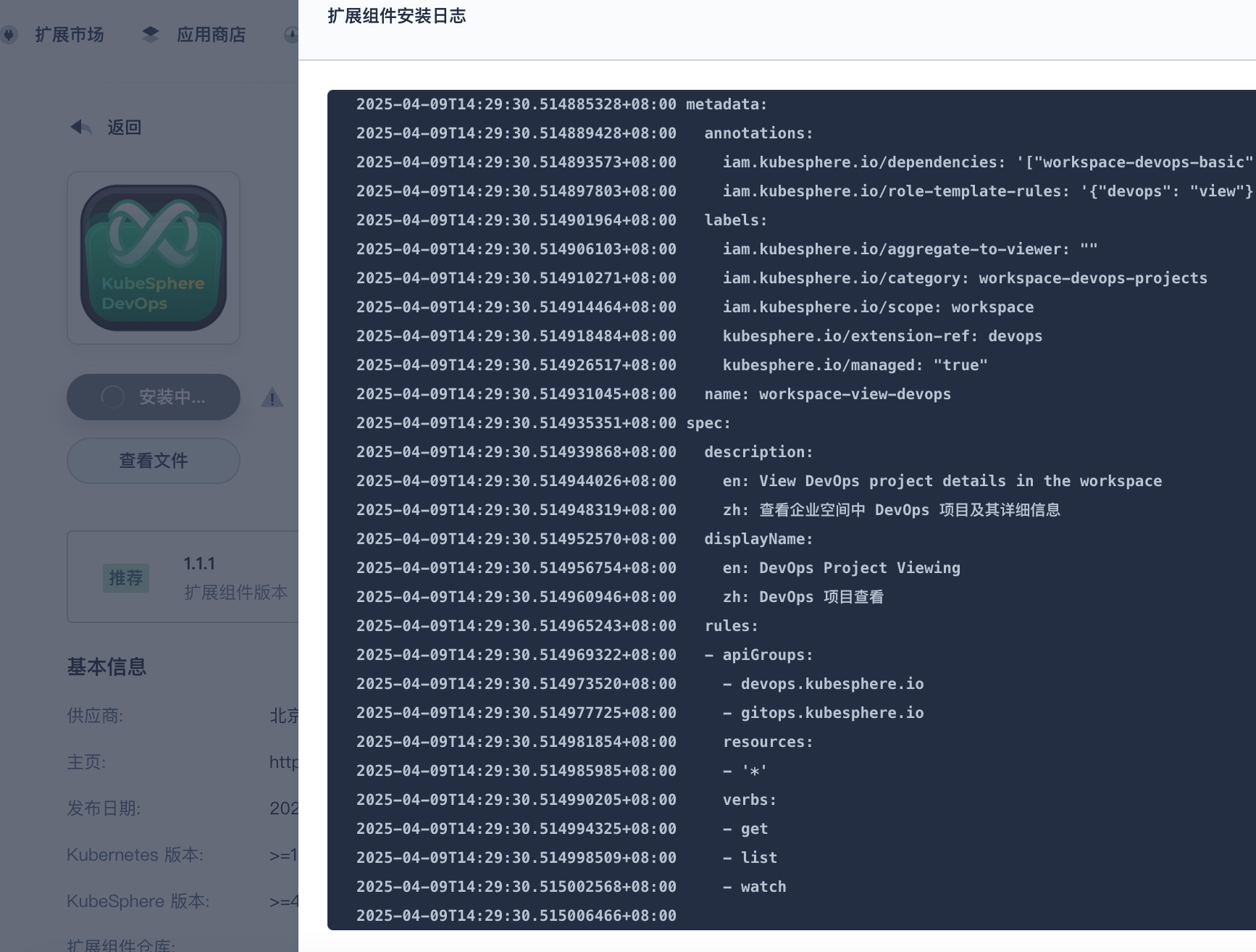1256x952 pixels.
Task: Click the category workspace-devops-projects log line
Action: (x=782, y=278)
